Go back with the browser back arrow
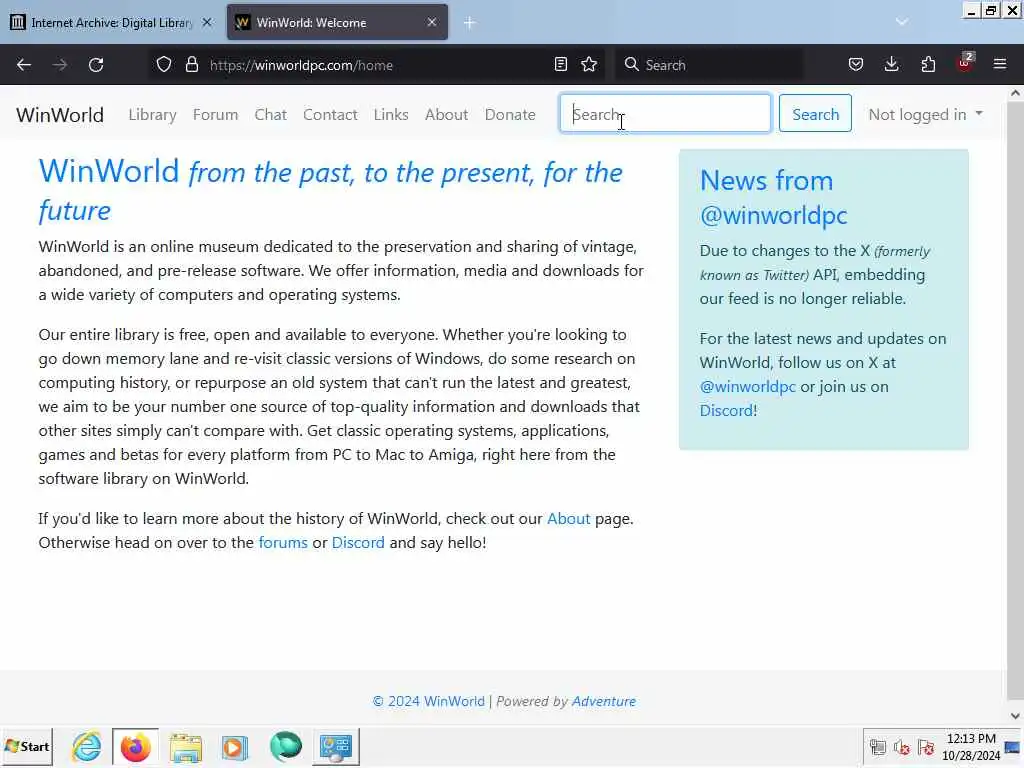Image resolution: width=1024 pixels, height=768 pixels. click(x=24, y=65)
